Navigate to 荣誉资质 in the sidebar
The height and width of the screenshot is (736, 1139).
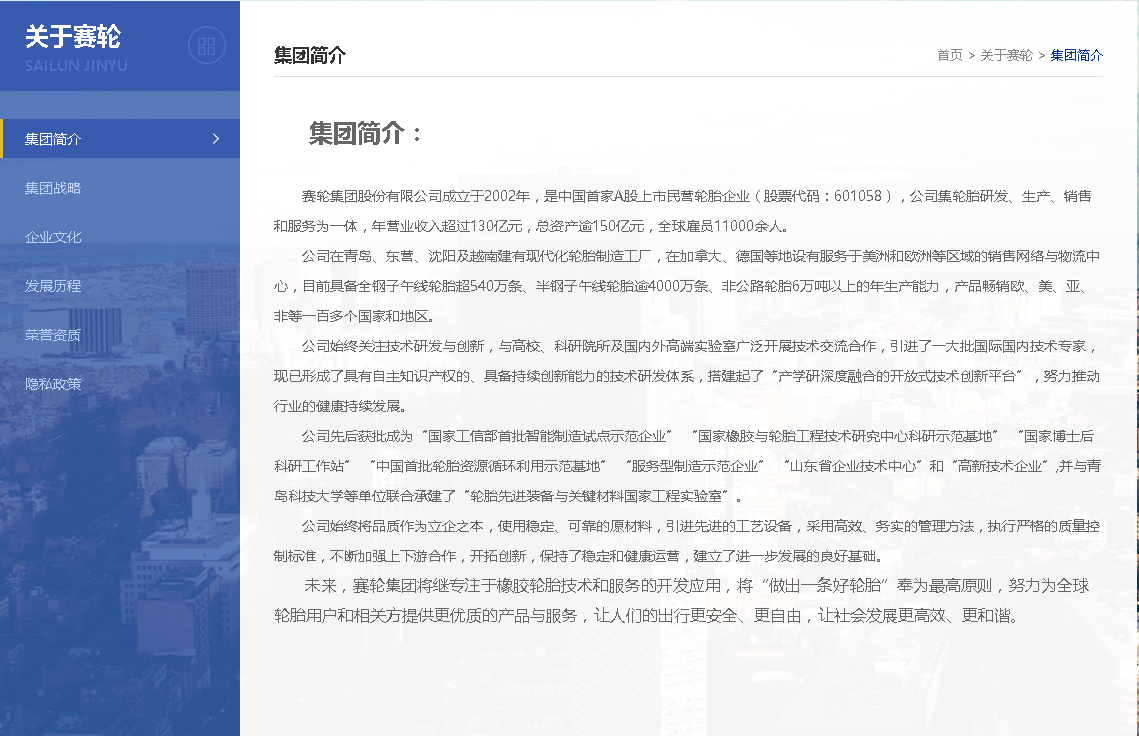tap(54, 335)
